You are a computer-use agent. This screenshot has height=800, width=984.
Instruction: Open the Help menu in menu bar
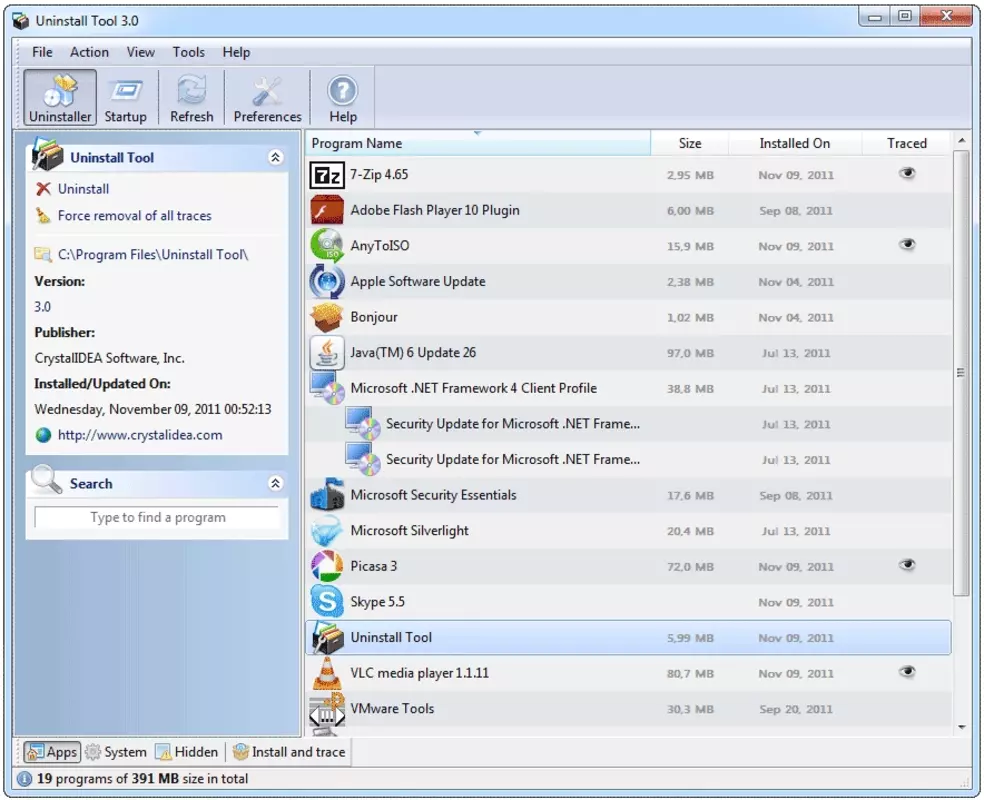click(236, 52)
